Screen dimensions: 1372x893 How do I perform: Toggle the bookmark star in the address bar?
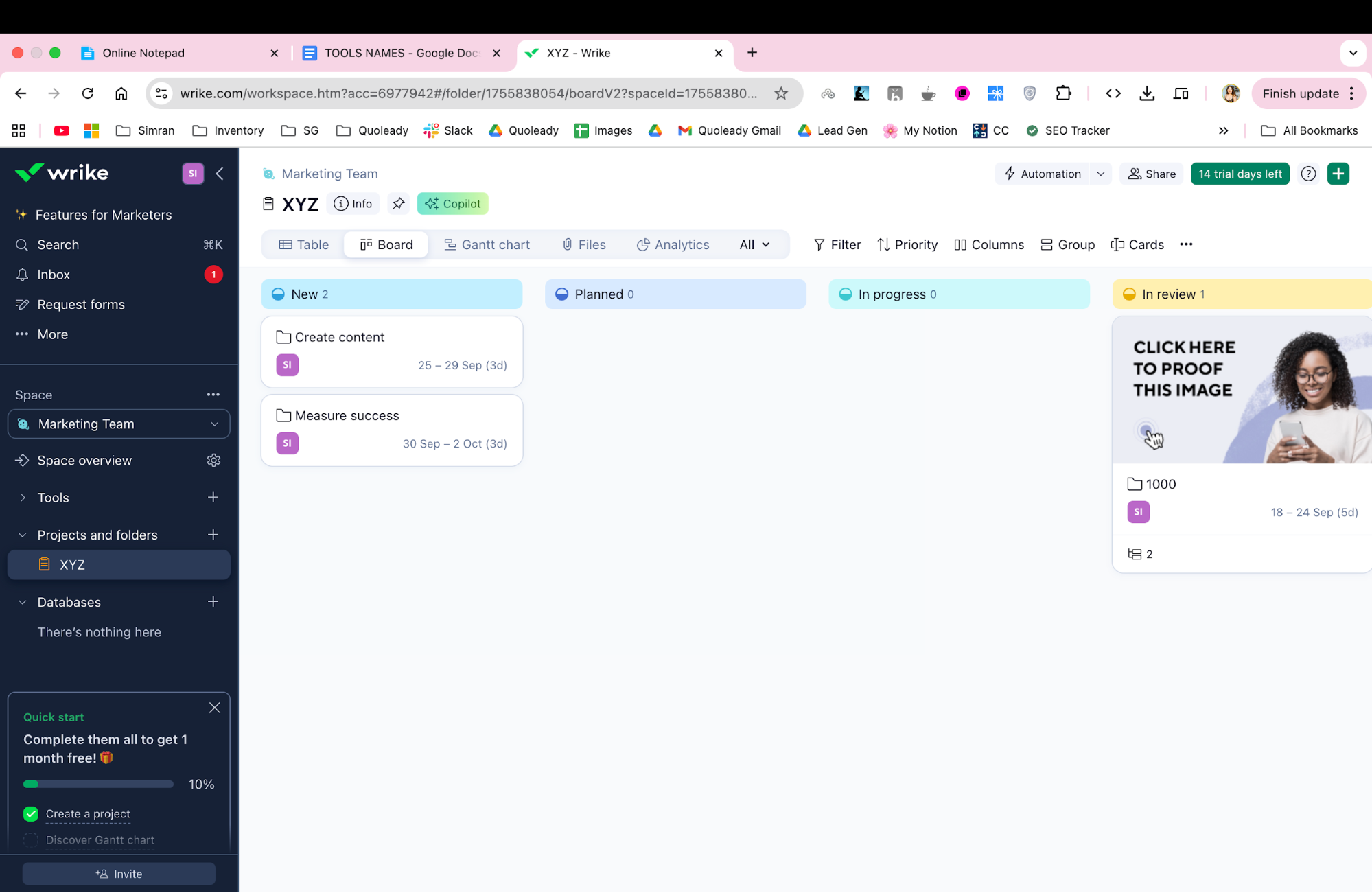click(x=782, y=93)
